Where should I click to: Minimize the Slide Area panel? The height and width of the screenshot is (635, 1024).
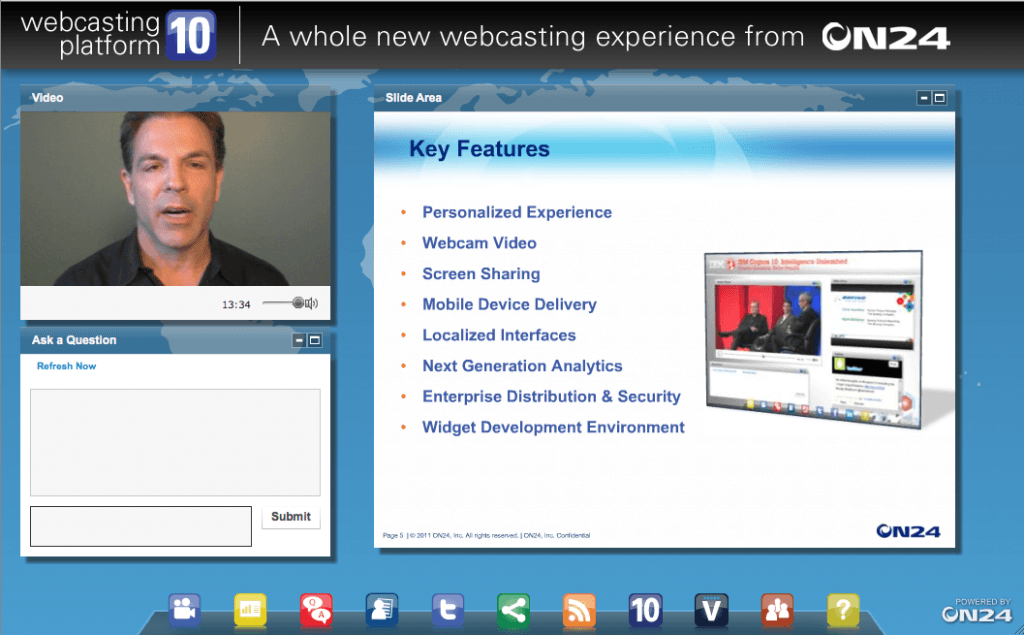[924, 98]
